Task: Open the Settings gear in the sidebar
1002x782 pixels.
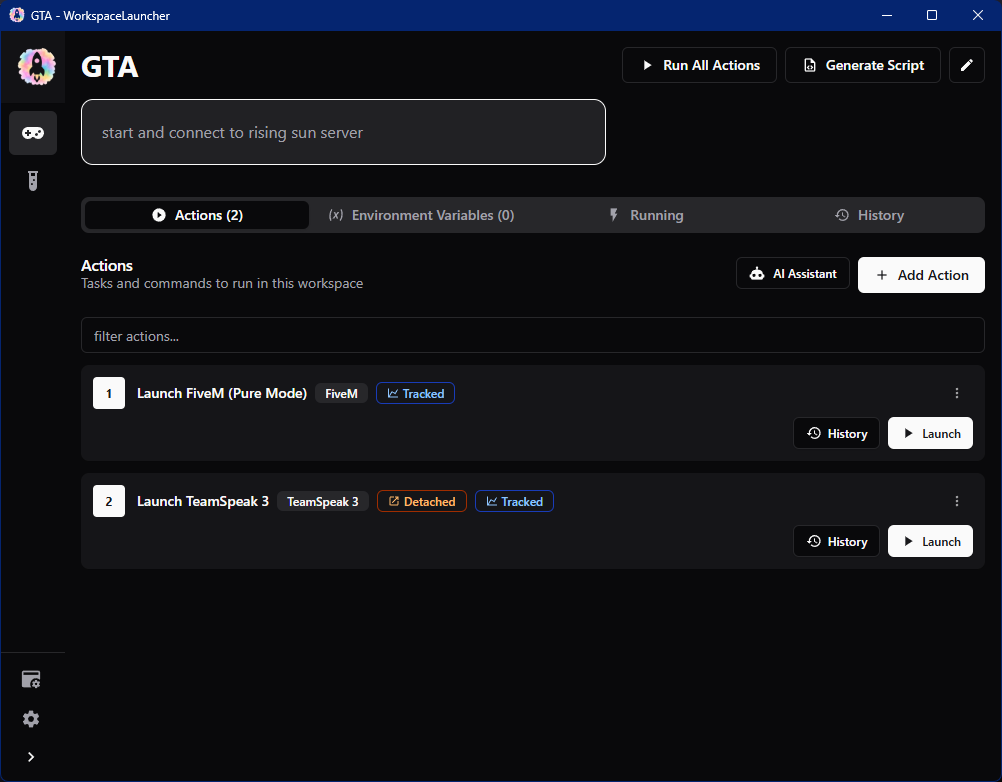Action: point(31,719)
